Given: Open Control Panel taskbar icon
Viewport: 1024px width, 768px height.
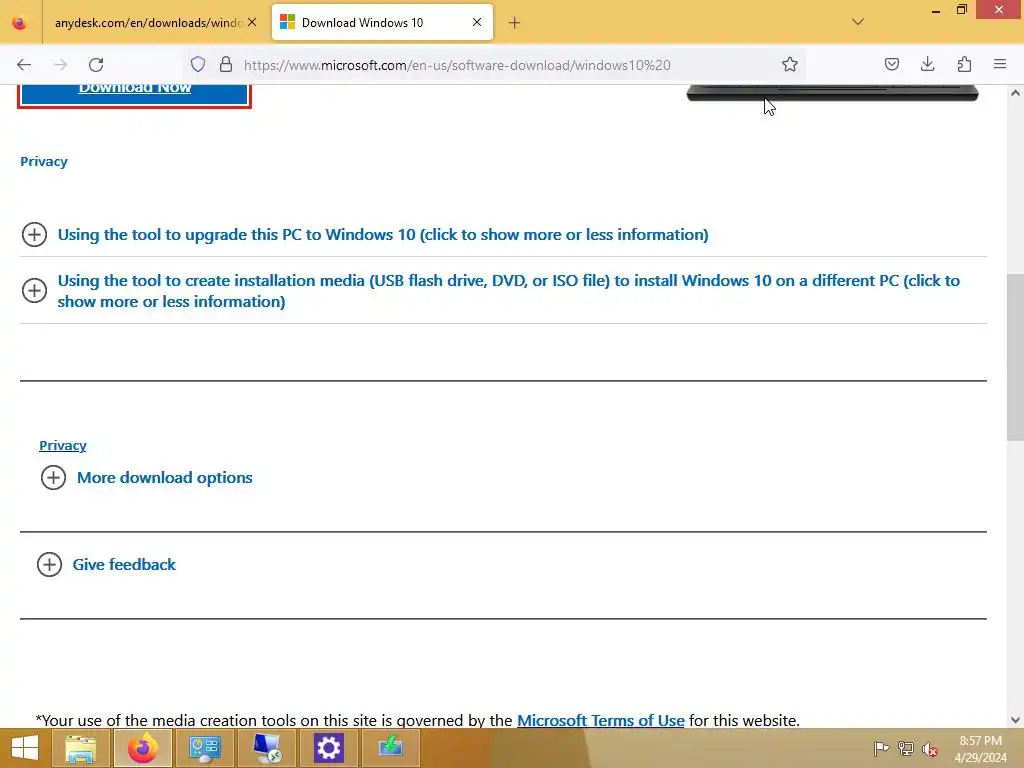Looking at the screenshot, I should [204, 748].
